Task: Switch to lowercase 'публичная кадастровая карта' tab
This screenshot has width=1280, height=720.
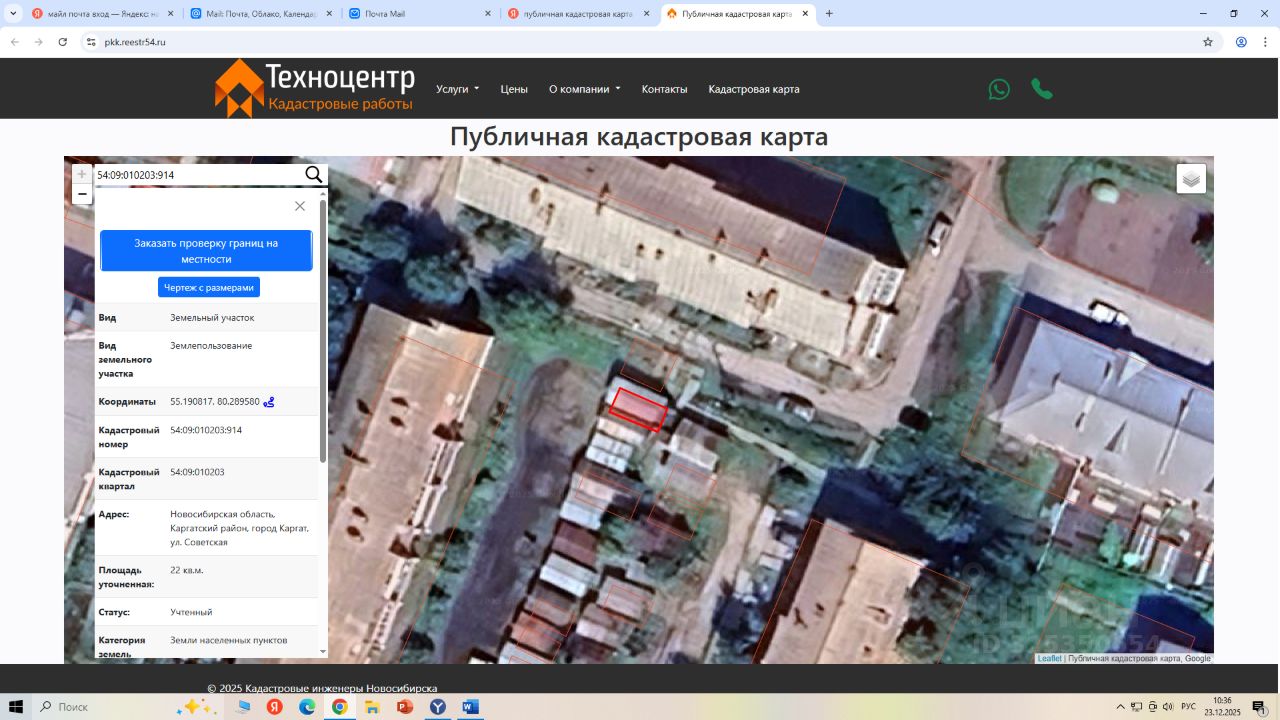Action: 579,14
